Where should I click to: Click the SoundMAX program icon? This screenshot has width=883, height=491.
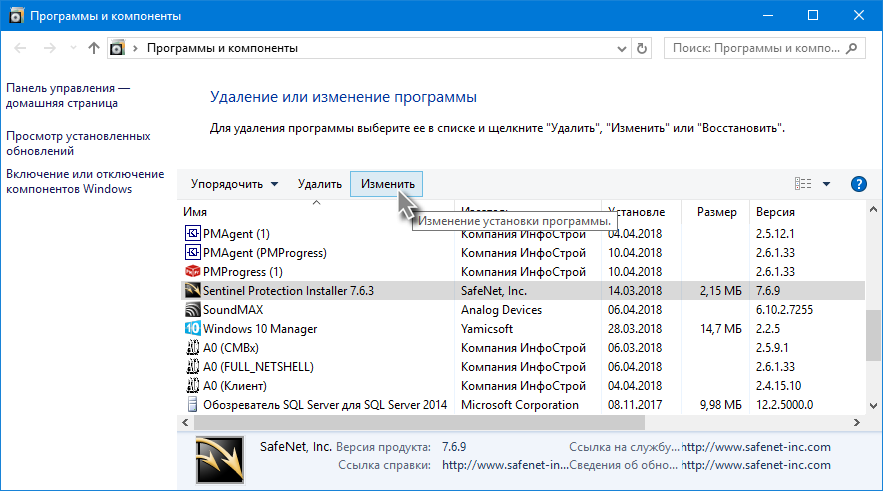click(x=193, y=310)
